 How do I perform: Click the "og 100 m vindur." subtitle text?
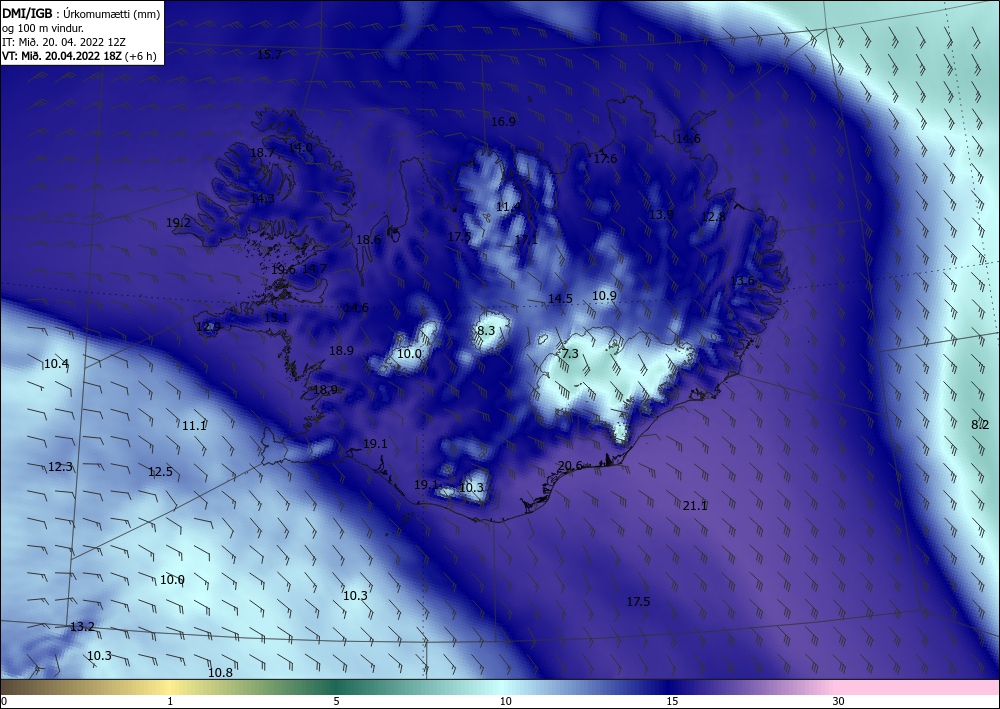coord(43,28)
